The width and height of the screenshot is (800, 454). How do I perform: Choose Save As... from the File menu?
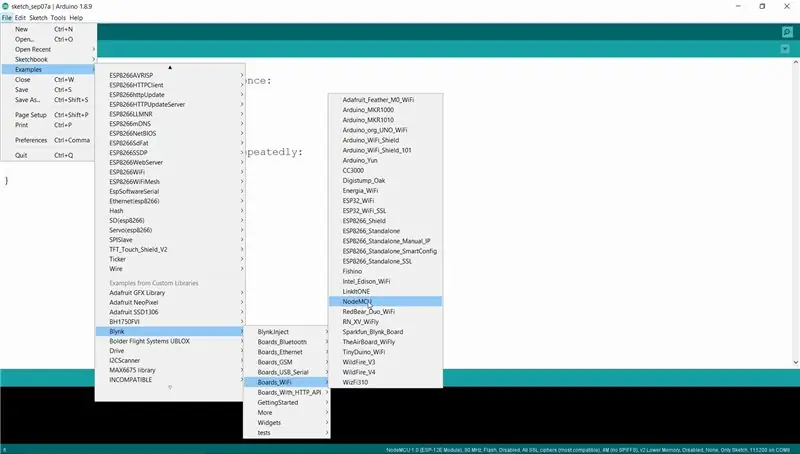click(48, 100)
